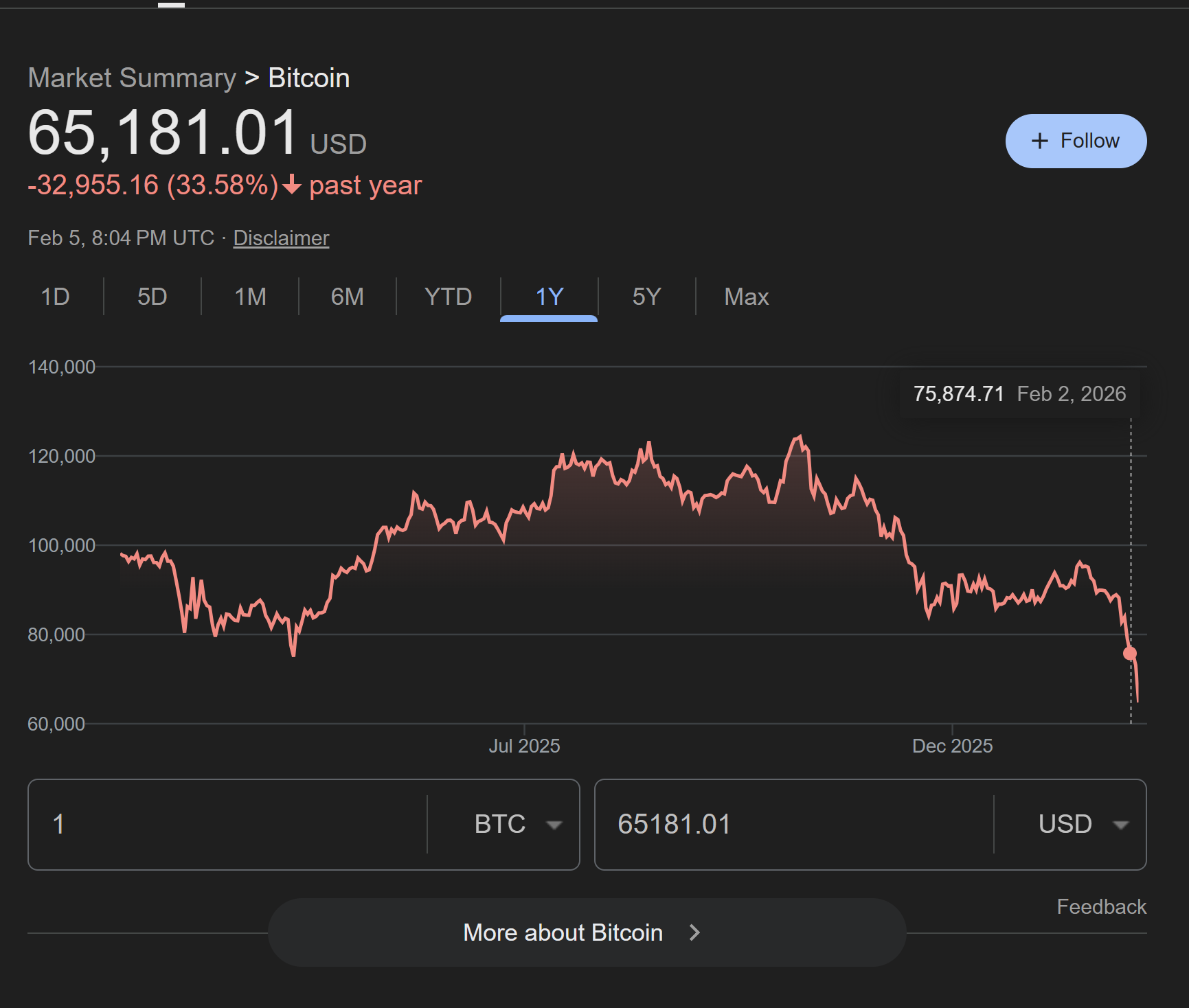Open the Feedback link

click(1101, 906)
